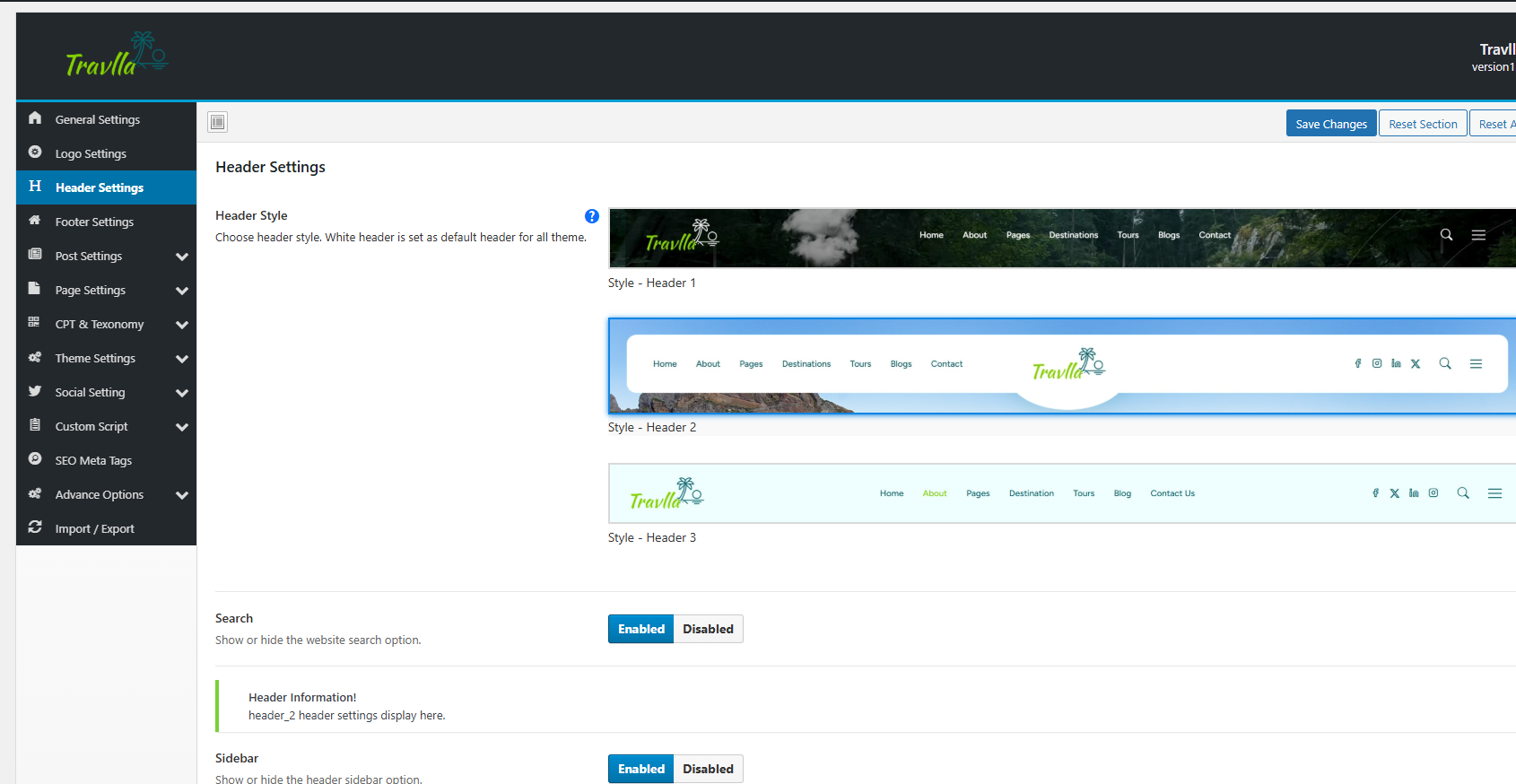Click the SEO Meta Tags icon

point(35,459)
